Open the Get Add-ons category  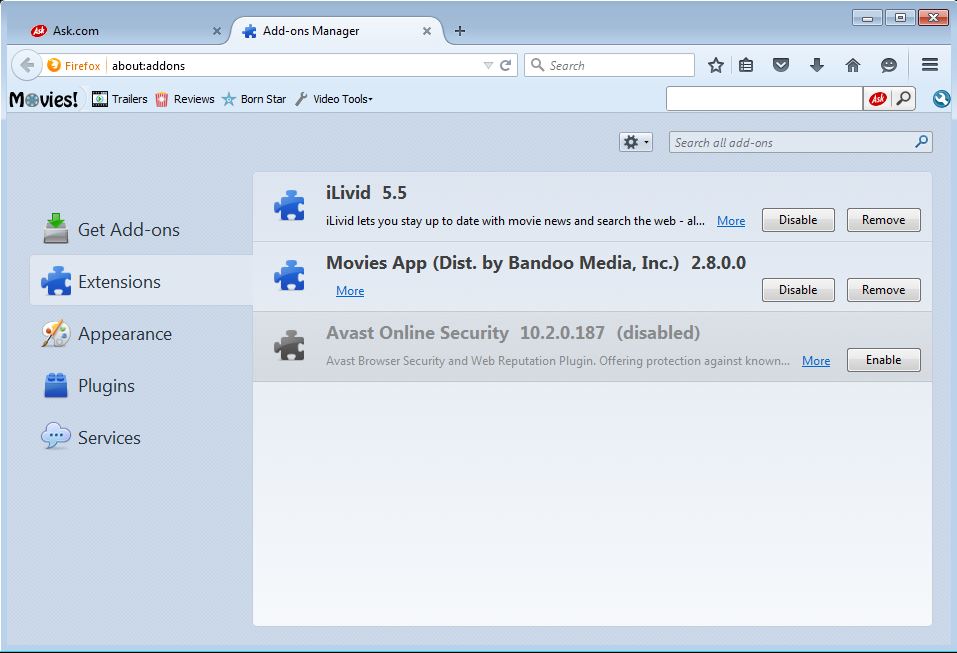[142, 229]
